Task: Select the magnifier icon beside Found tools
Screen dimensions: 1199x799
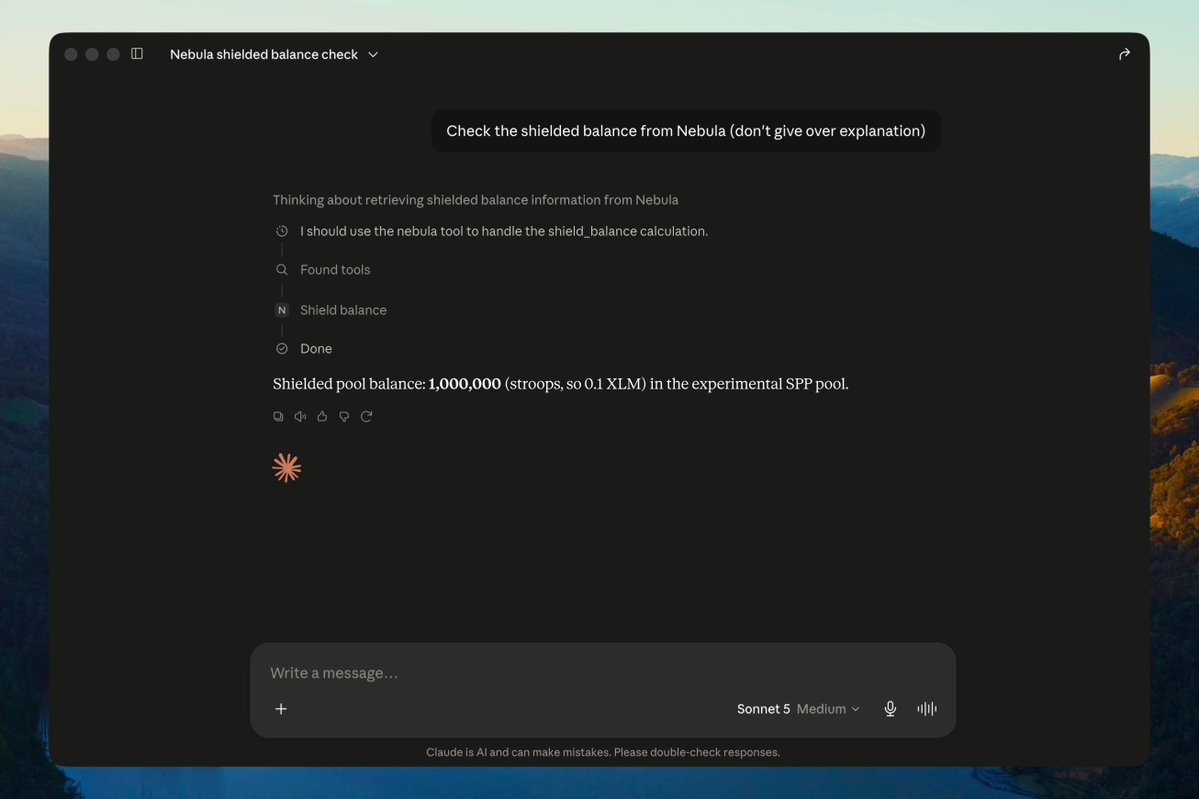Action: point(281,269)
